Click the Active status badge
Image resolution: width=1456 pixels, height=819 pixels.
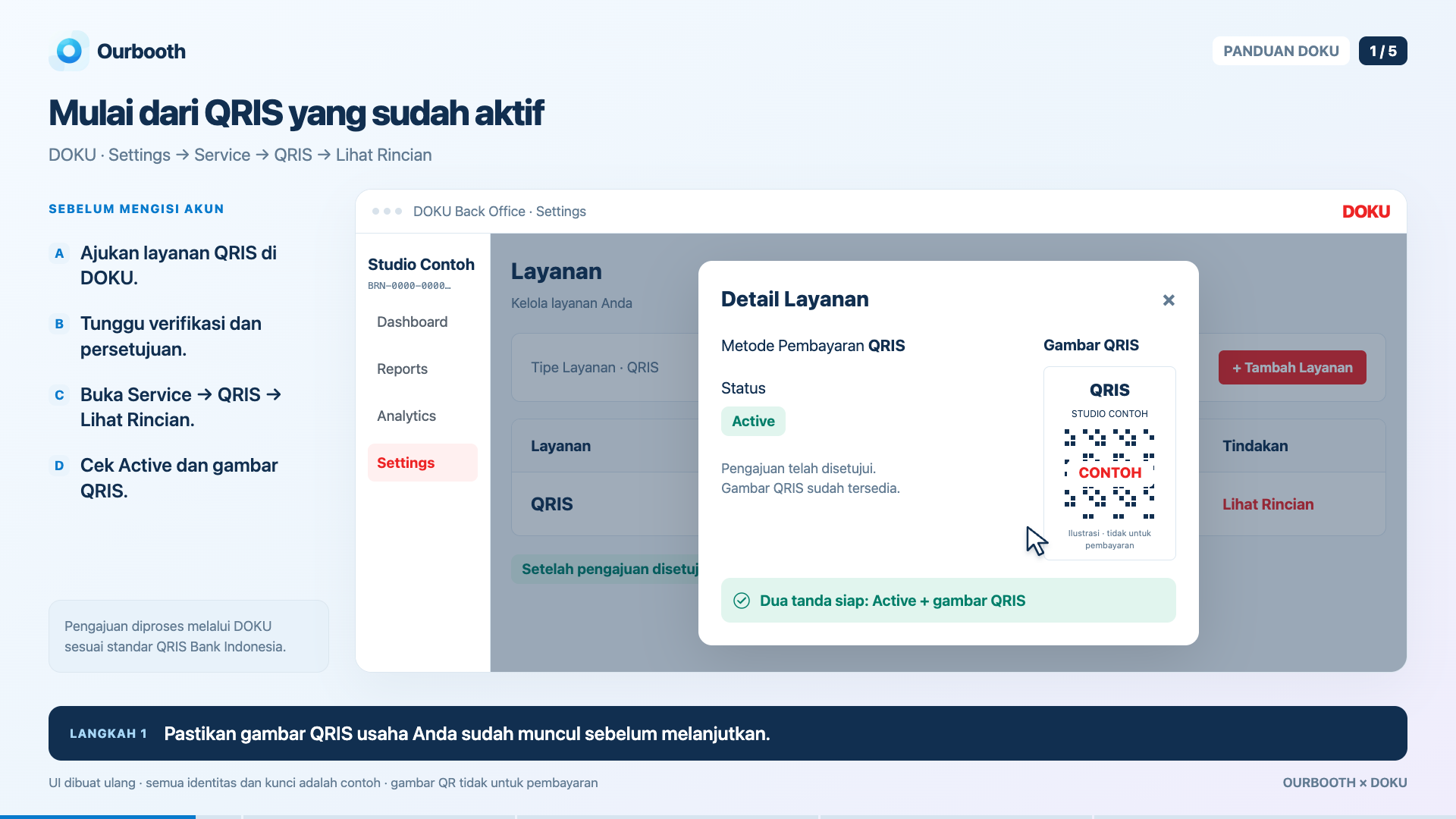coord(753,421)
